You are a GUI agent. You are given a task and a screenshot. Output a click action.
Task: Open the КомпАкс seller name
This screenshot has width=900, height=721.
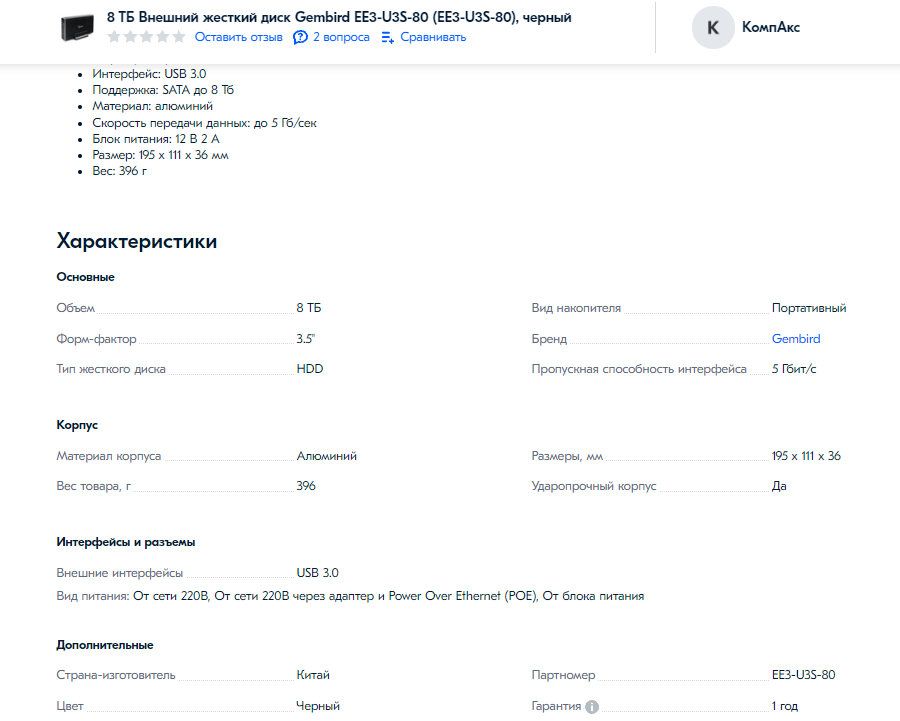(770, 27)
